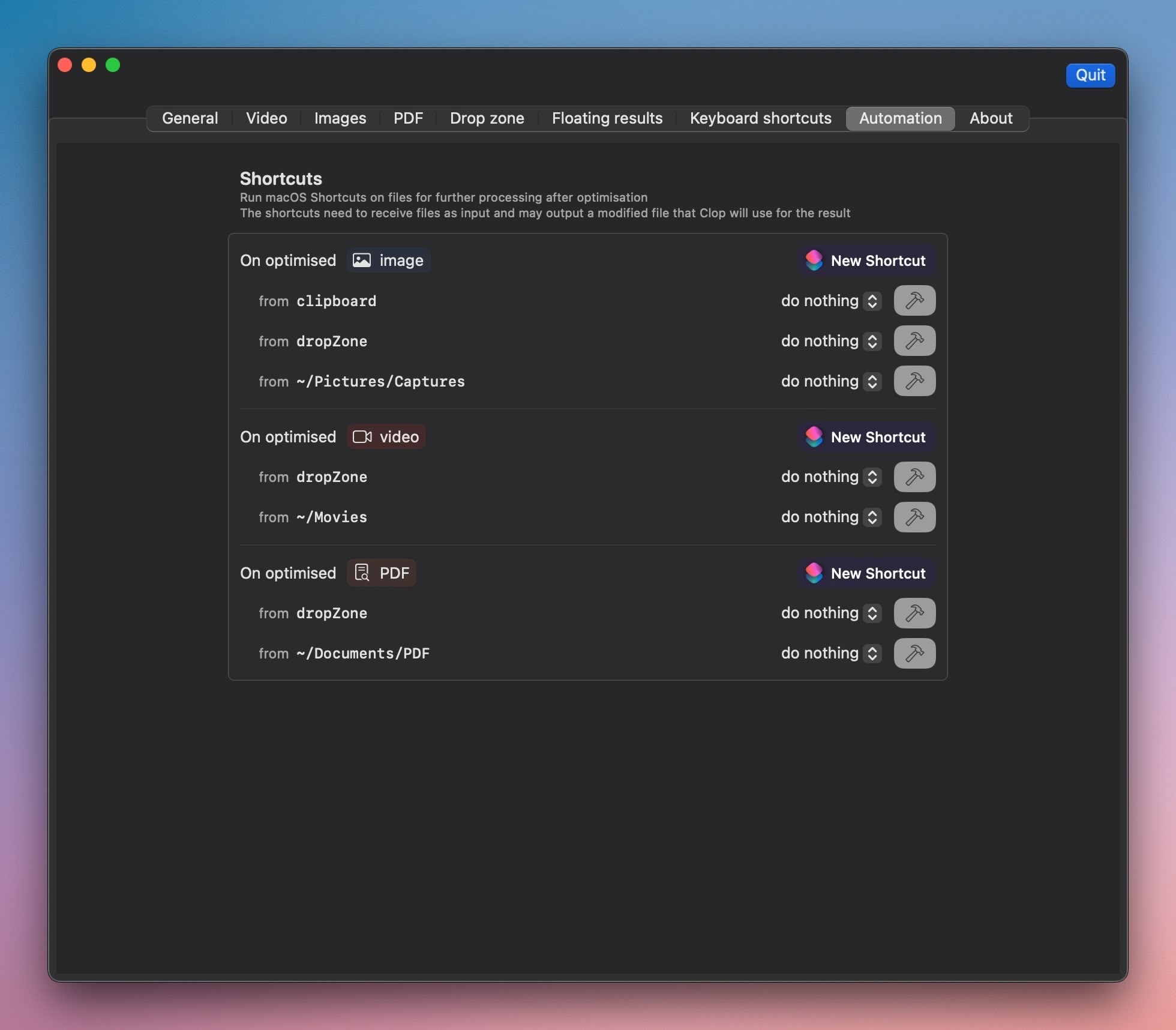Open the do nothing dropdown for ~/Documents/PDF
This screenshot has width=1176, height=1030.
point(830,653)
